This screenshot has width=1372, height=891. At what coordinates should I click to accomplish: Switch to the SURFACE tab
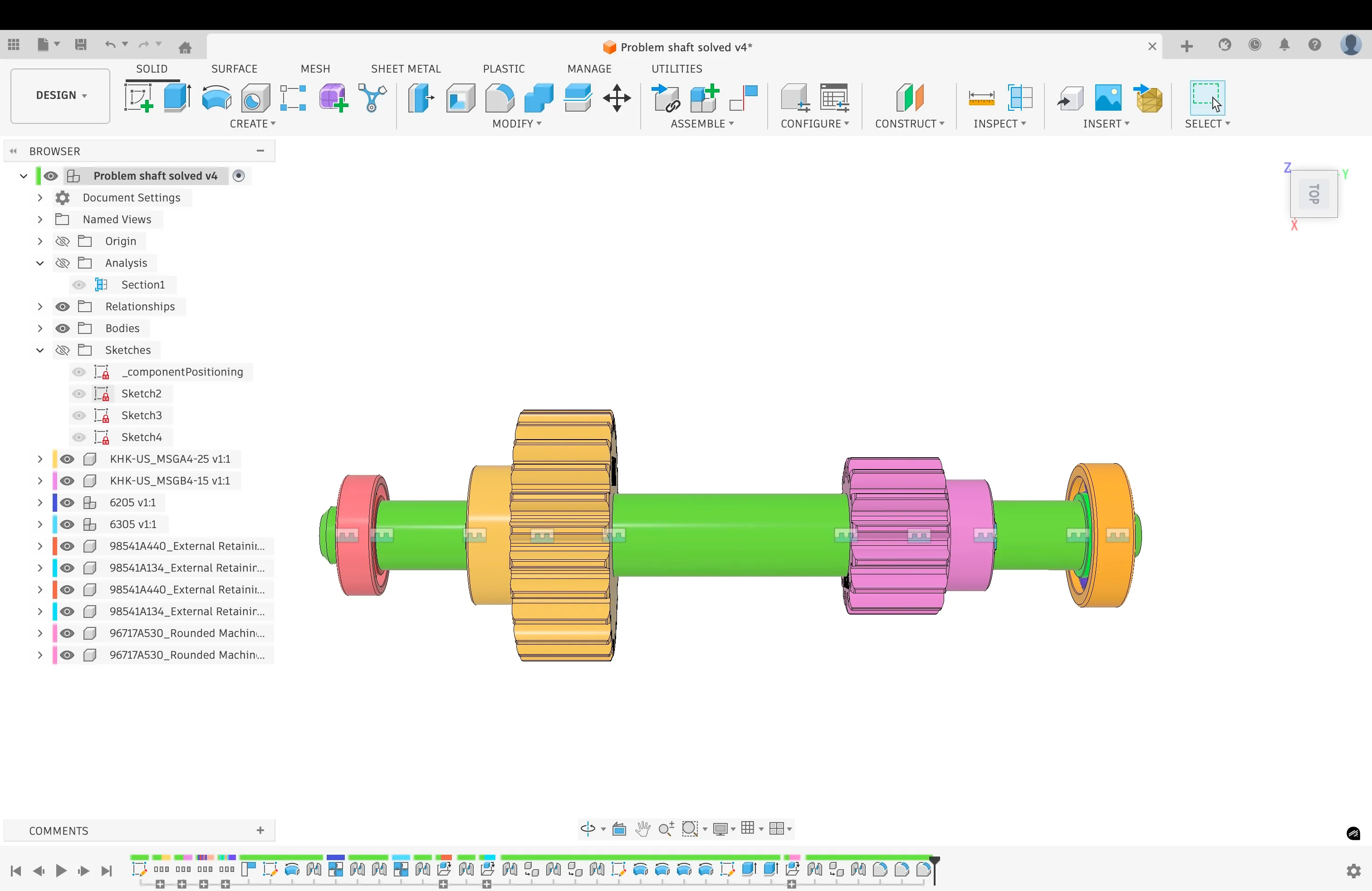pyautogui.click(x=234, y=69)
